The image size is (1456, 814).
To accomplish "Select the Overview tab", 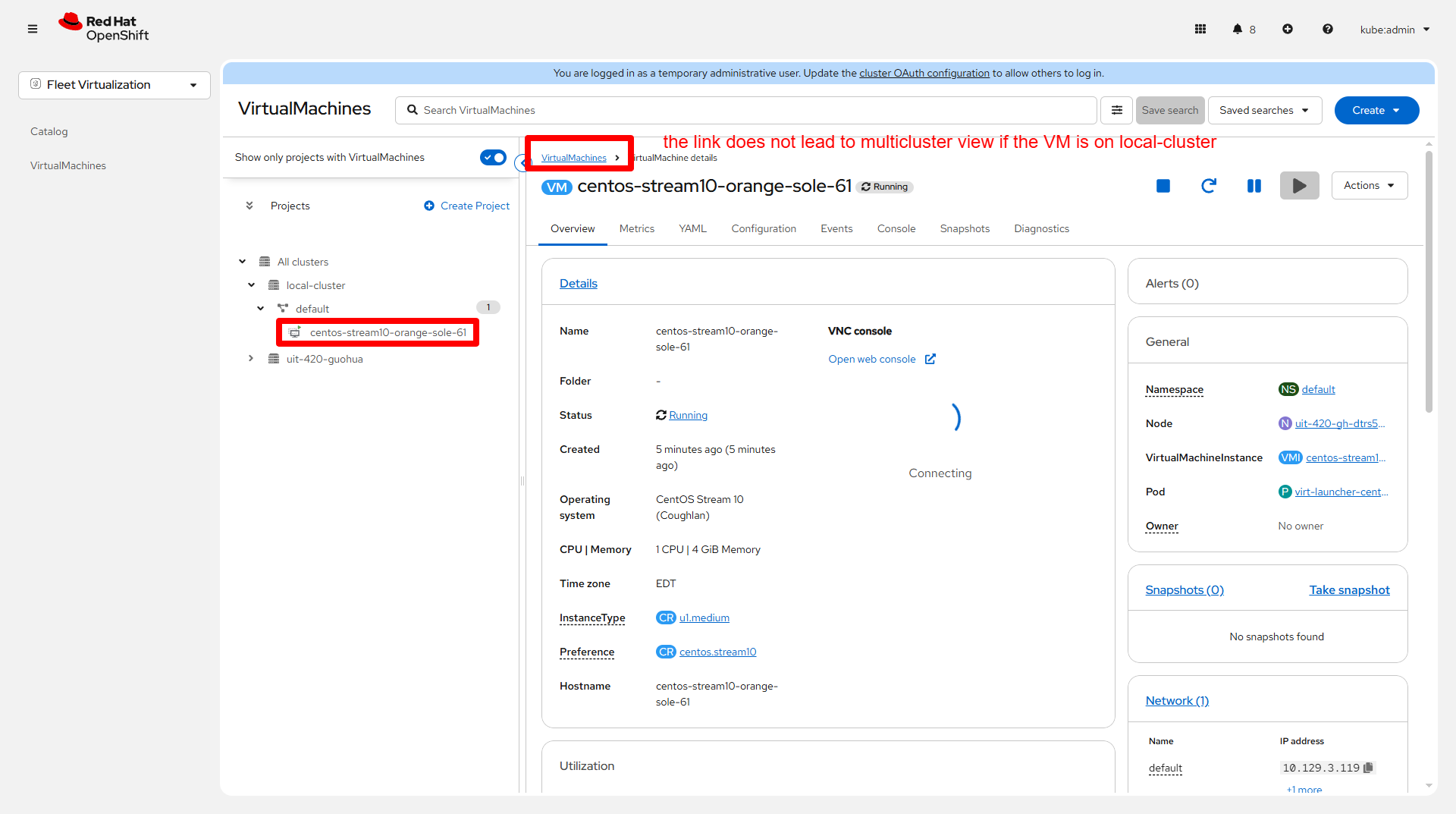I will click(x=573, y=229).
